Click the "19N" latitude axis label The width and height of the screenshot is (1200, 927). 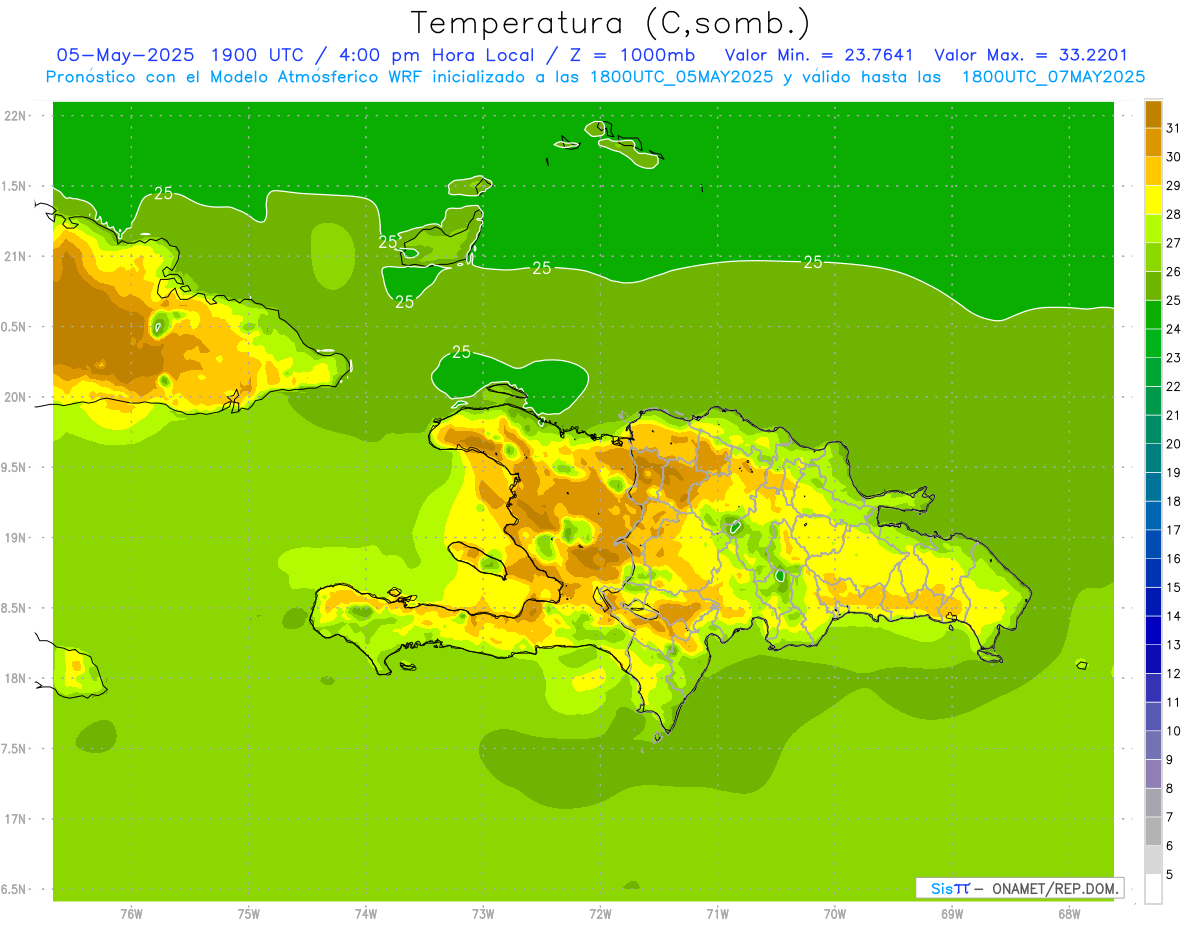[x=15, y=538]
